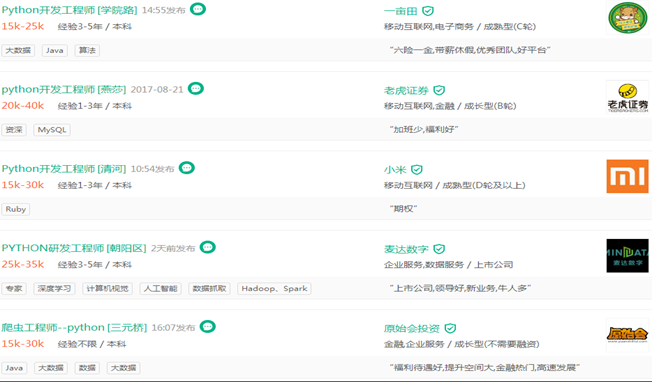
Task: Open job PYTHON研发工程师 [朝阳区]
Action: (74, 248)
